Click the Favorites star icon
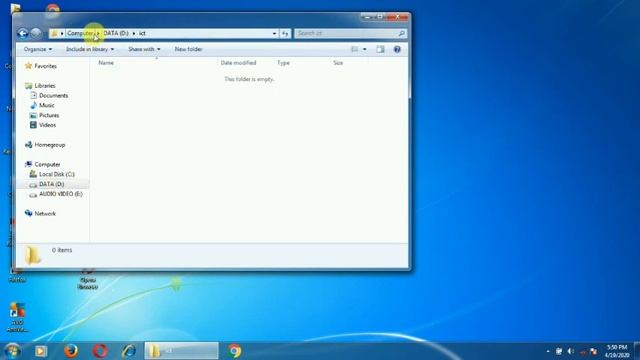 click(28, 66)
